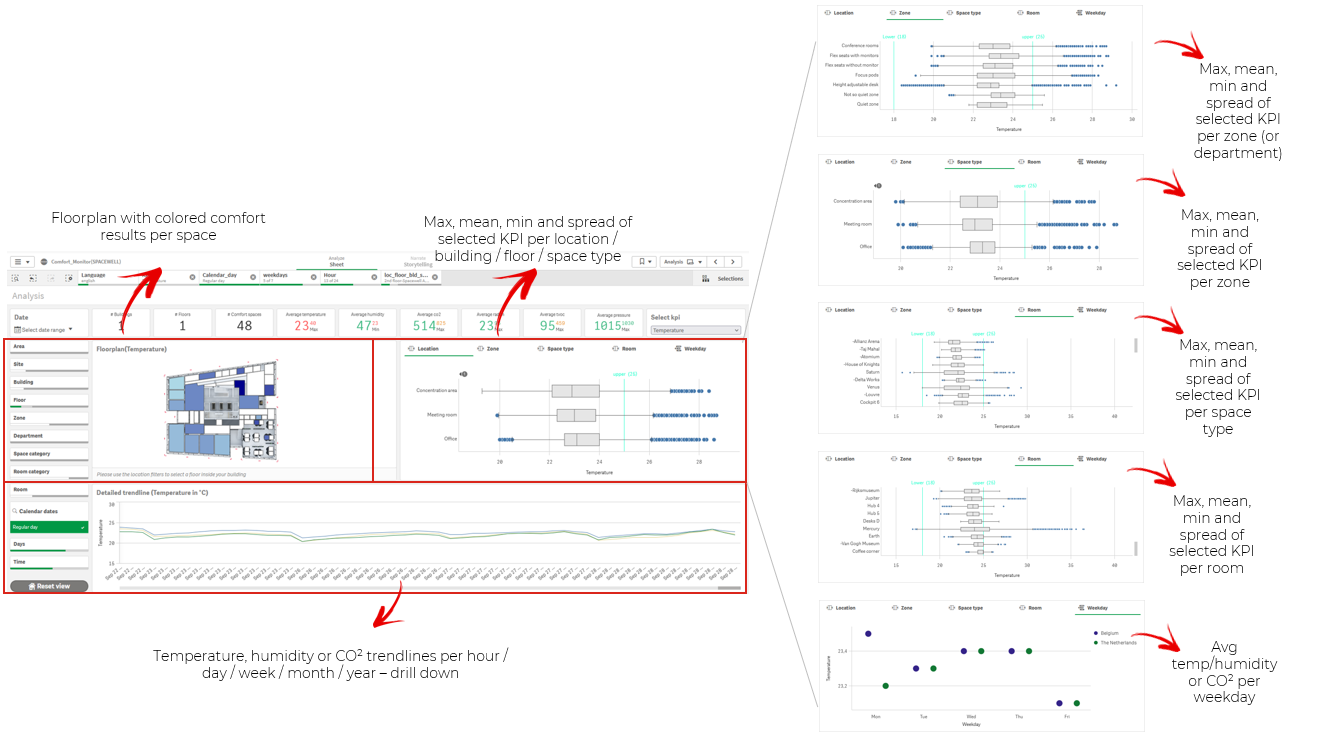Open the Selections tool grid icon
This screenshot has height=741, width=1319.
click(x=706, y=279)
